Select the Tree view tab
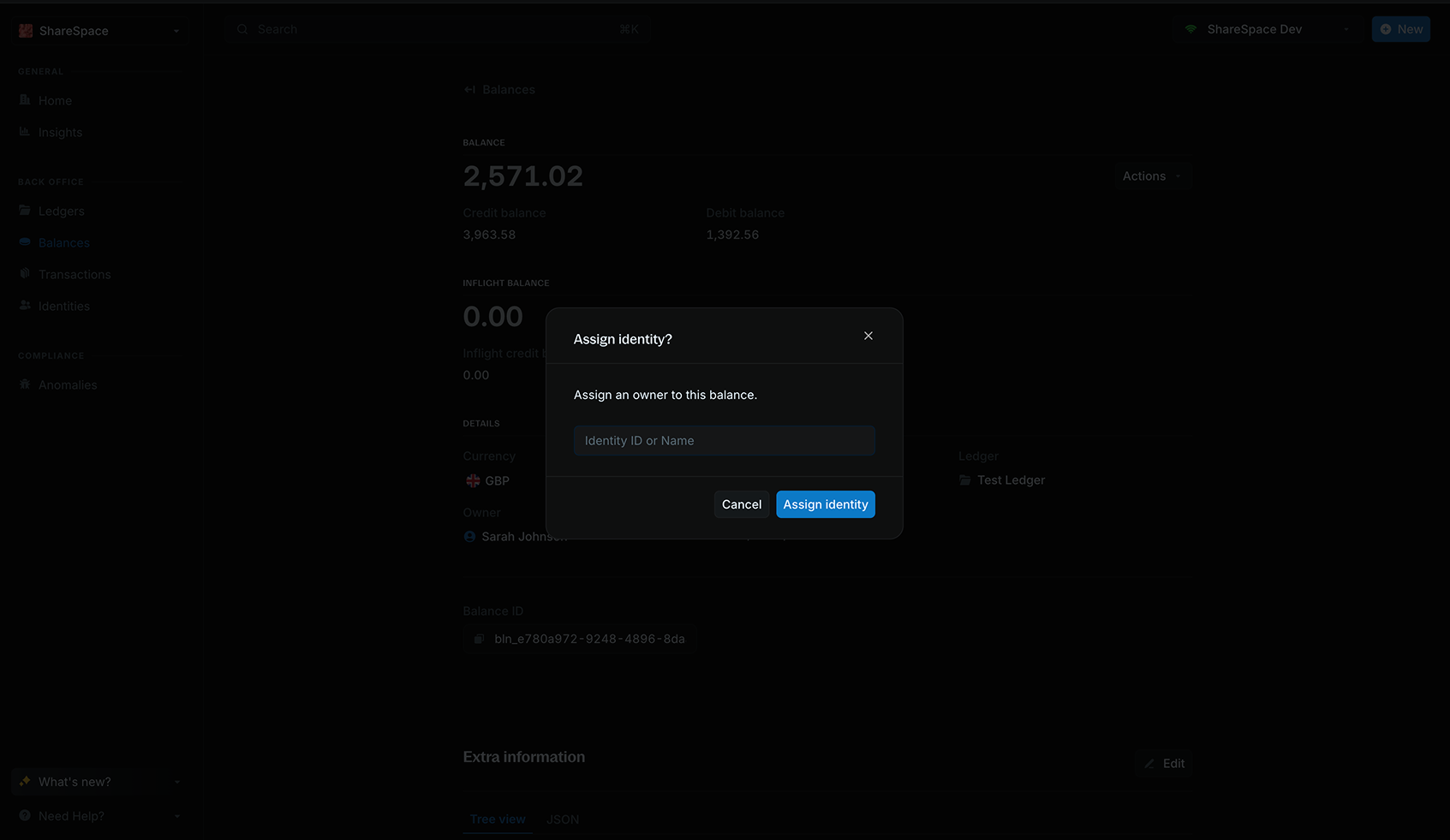Viewport: 1450px width, 840px height. (497, 819)
